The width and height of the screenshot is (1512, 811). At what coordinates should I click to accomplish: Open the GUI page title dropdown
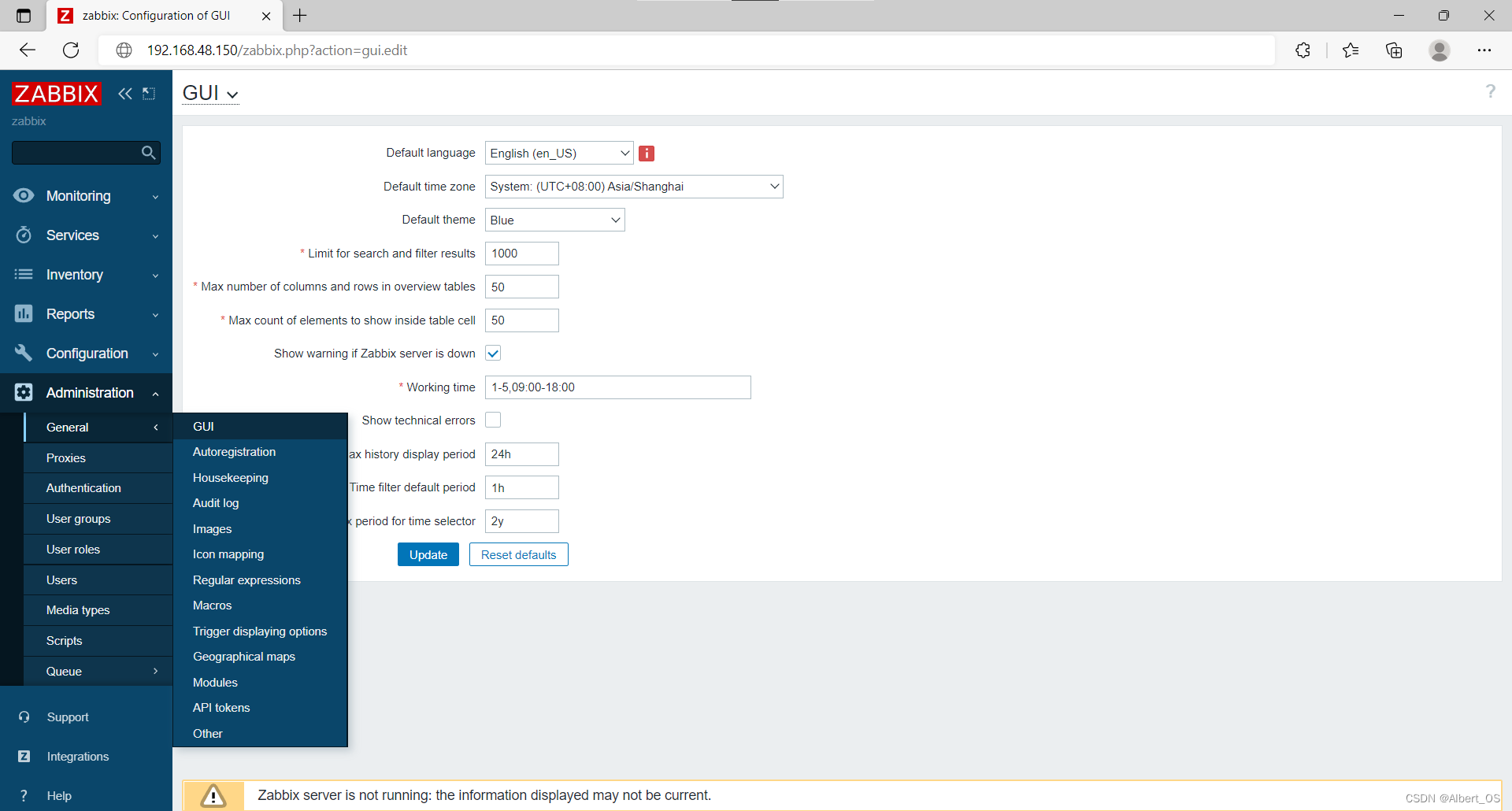pos(210,93)
